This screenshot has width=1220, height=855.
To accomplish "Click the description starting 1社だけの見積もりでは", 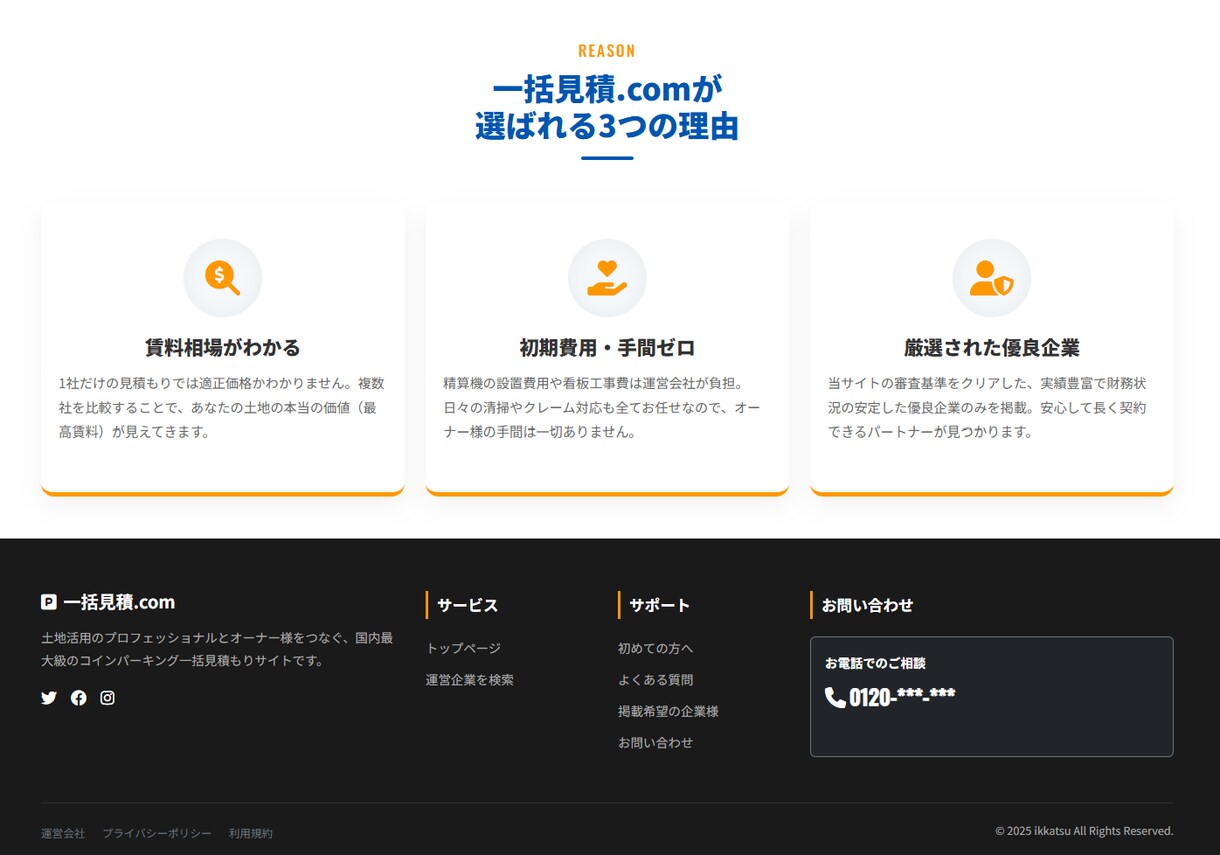I will click(x=222, y=408).
